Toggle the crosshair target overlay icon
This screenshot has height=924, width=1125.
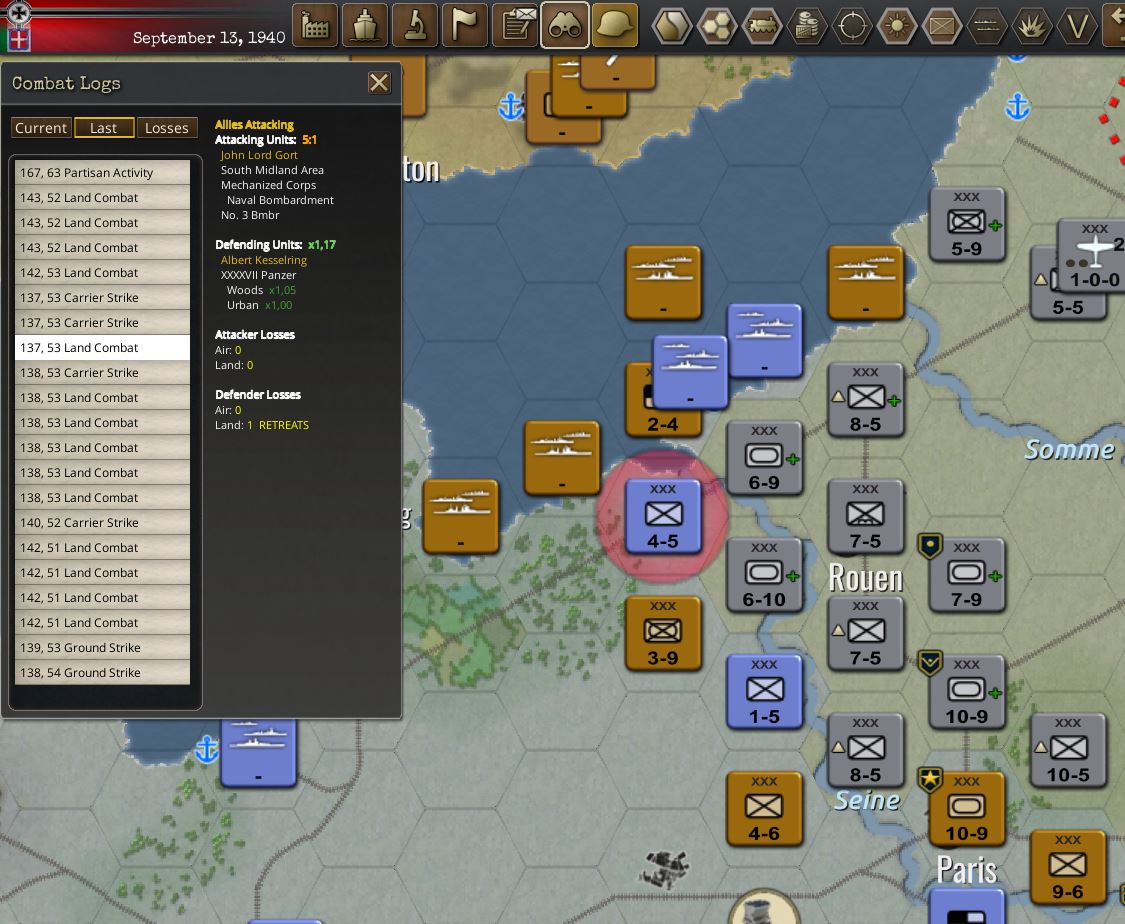click(852, 27)
